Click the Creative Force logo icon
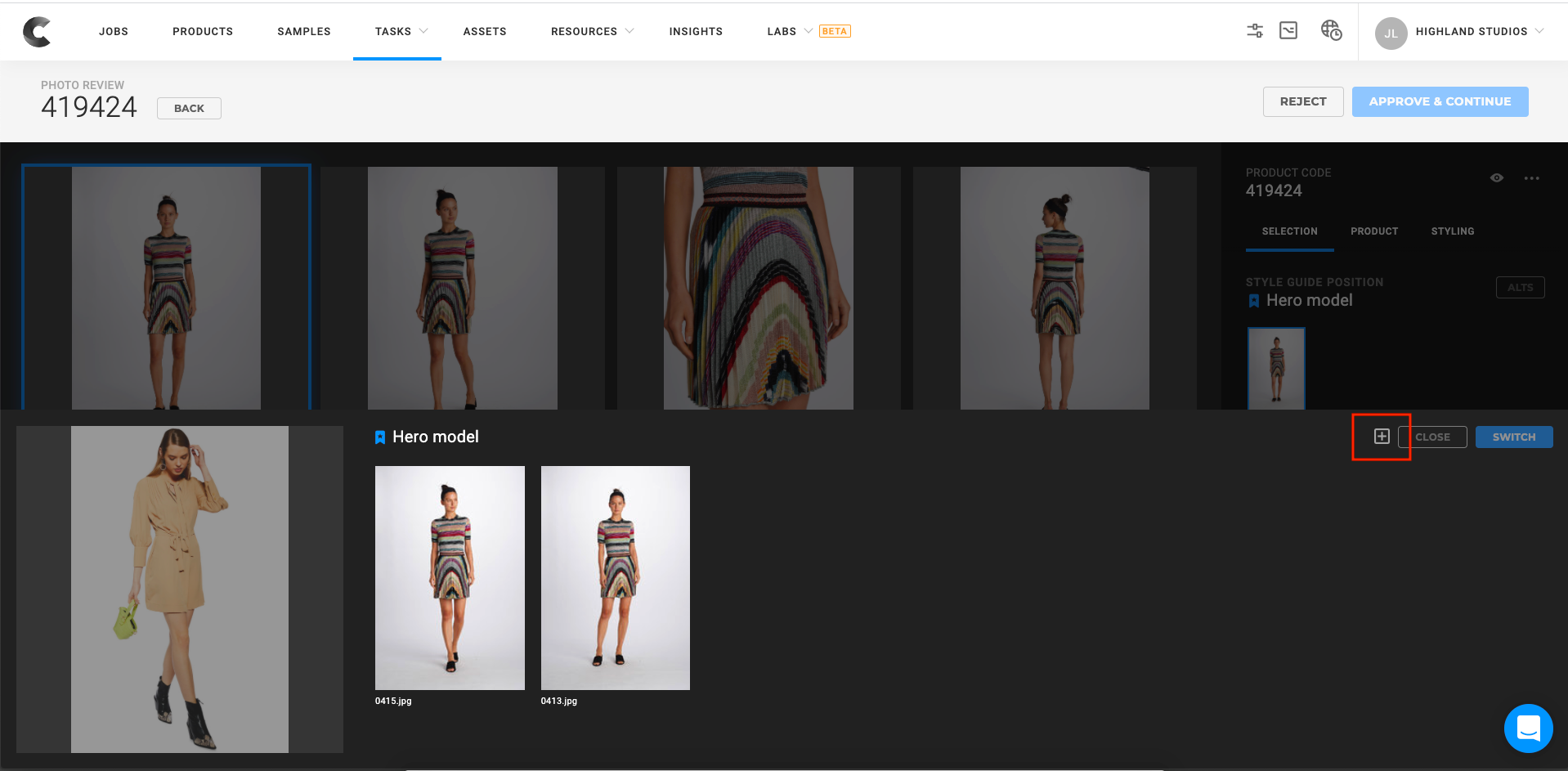 click(37, 32)
